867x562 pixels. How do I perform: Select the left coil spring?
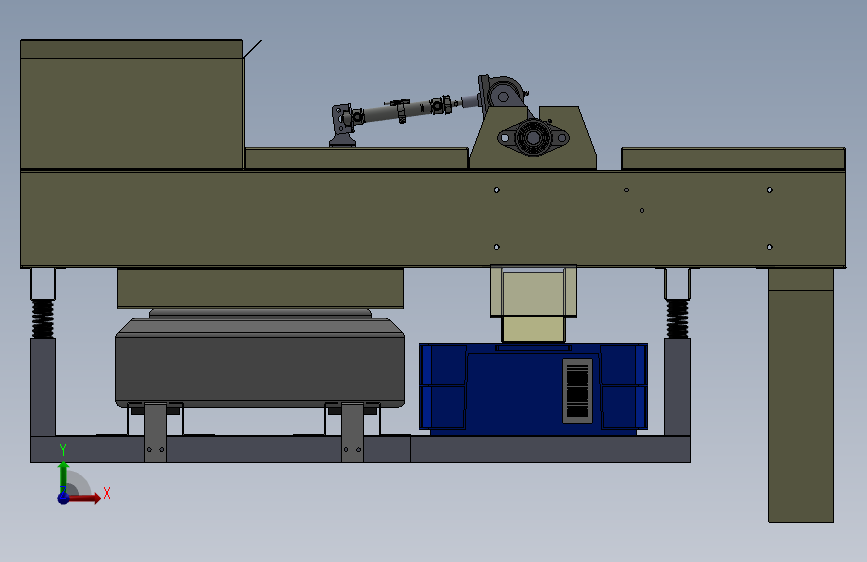(x=43, y=319)
